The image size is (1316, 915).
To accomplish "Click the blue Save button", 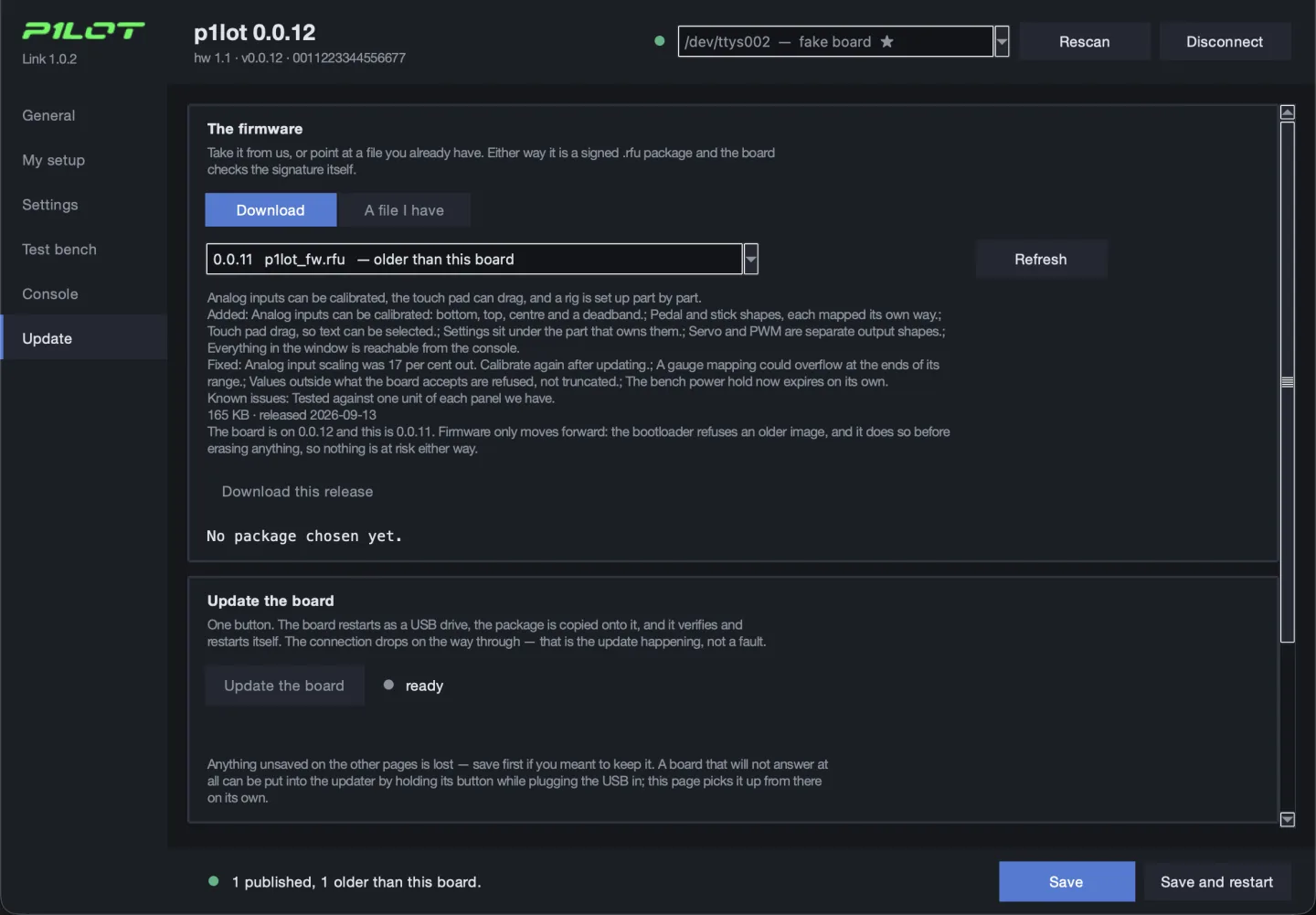I will tap(1067, 882).
